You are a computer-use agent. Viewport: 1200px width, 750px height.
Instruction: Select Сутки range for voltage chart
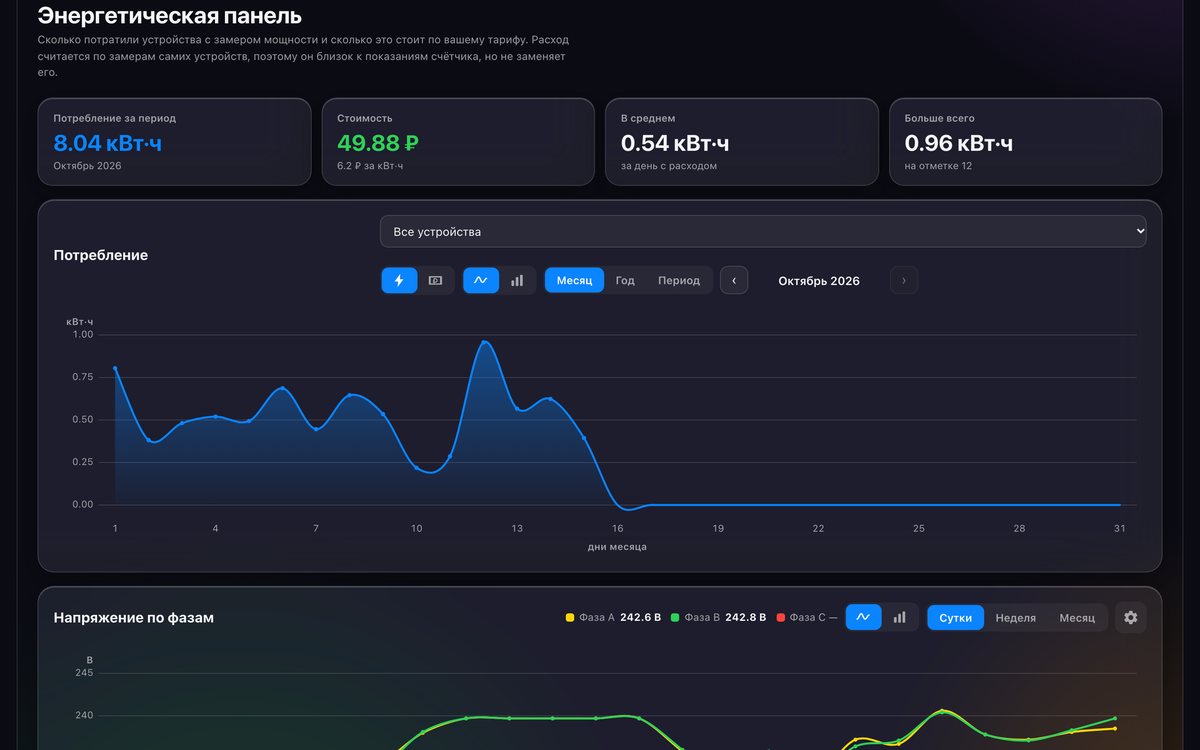956,617
